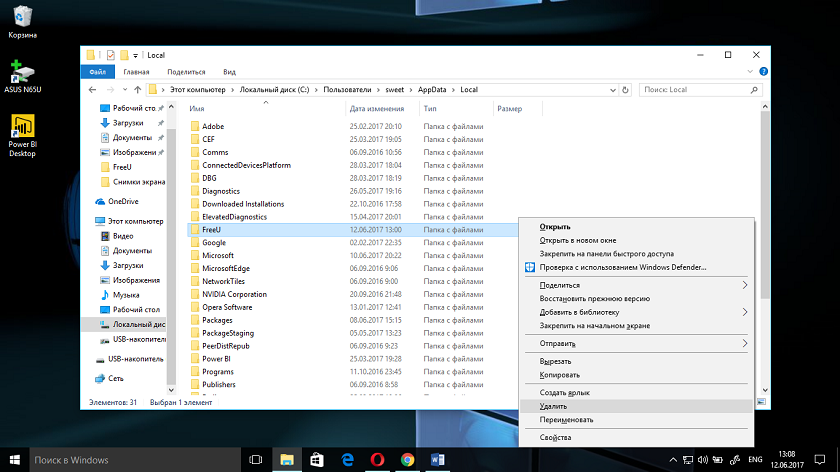Open Microsoft Word from taskbar
This screenshot has width=840, height=472.
click(x=437, y=460)
